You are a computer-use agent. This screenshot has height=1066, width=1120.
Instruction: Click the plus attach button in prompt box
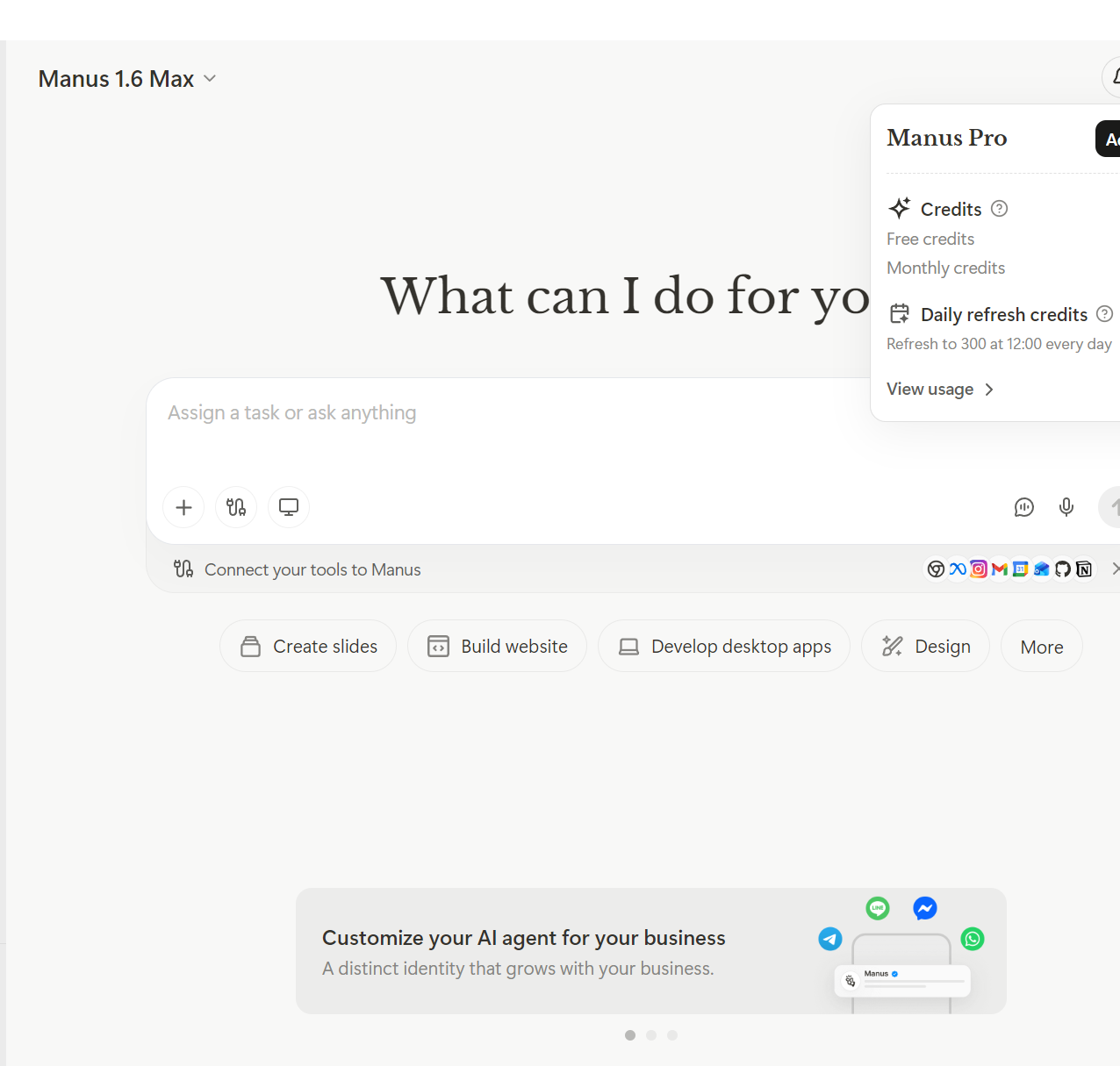[183, 507]
